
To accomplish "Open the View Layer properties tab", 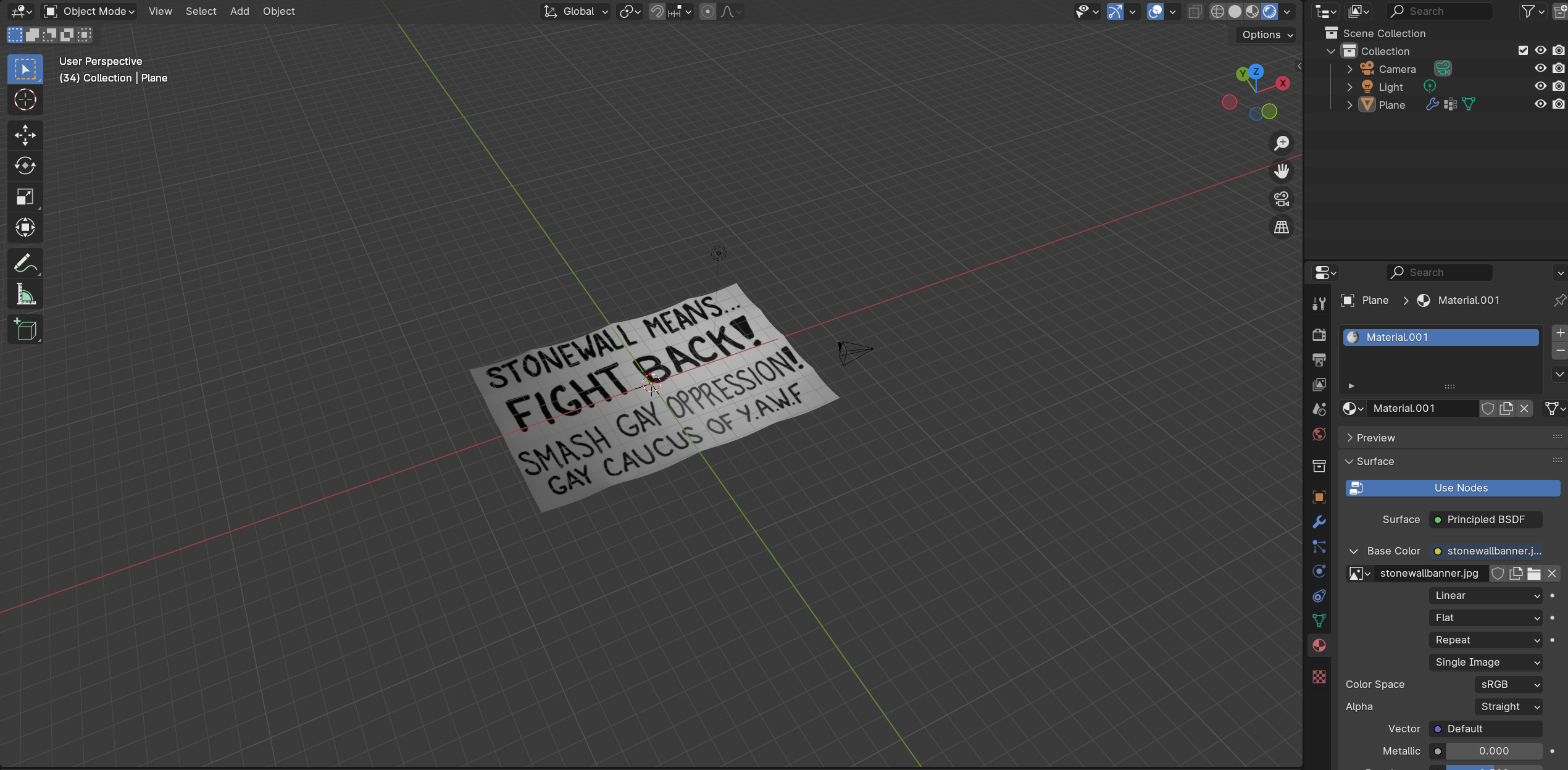I will [x=1319, y=384].
